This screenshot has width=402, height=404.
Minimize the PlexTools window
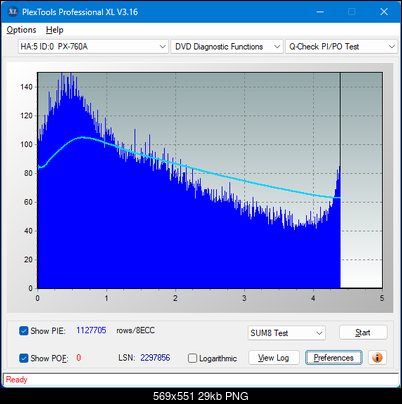point(320,12)
